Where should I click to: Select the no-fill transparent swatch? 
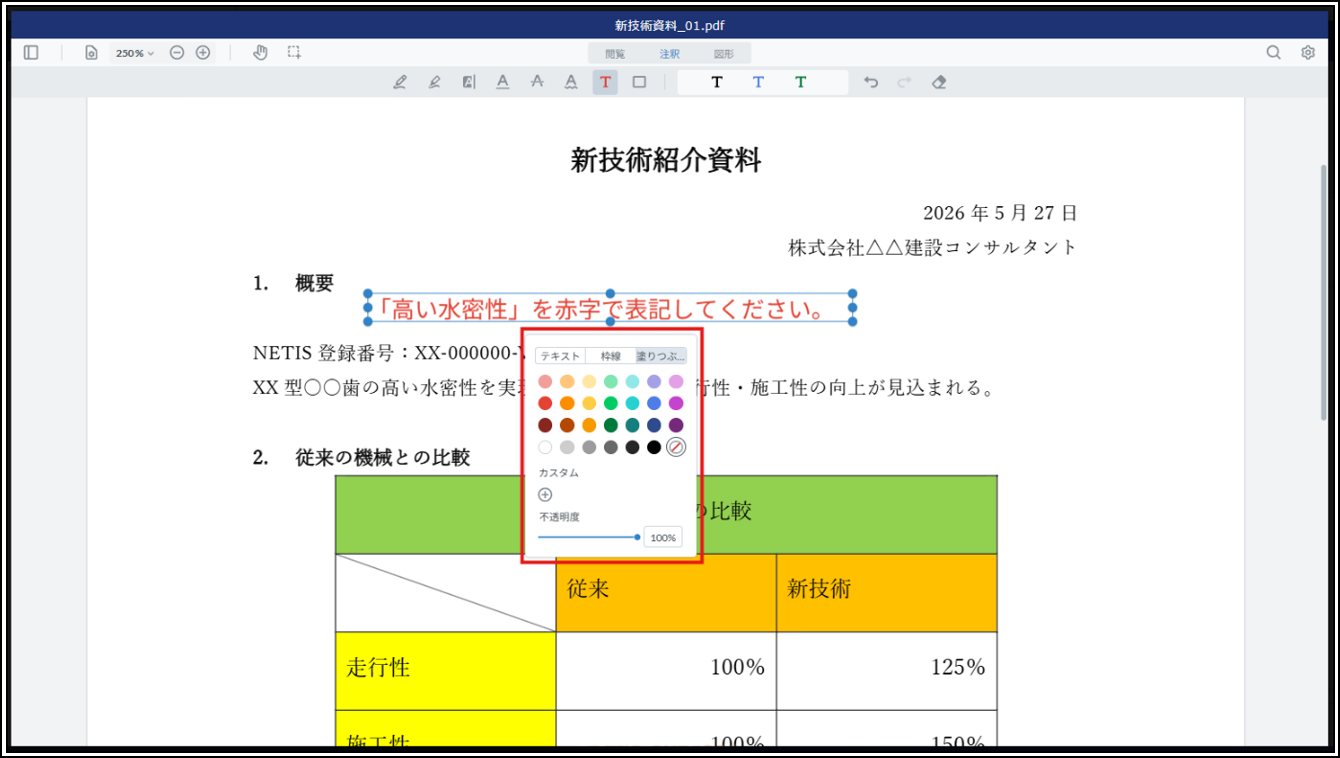click(x=676, y=447)
